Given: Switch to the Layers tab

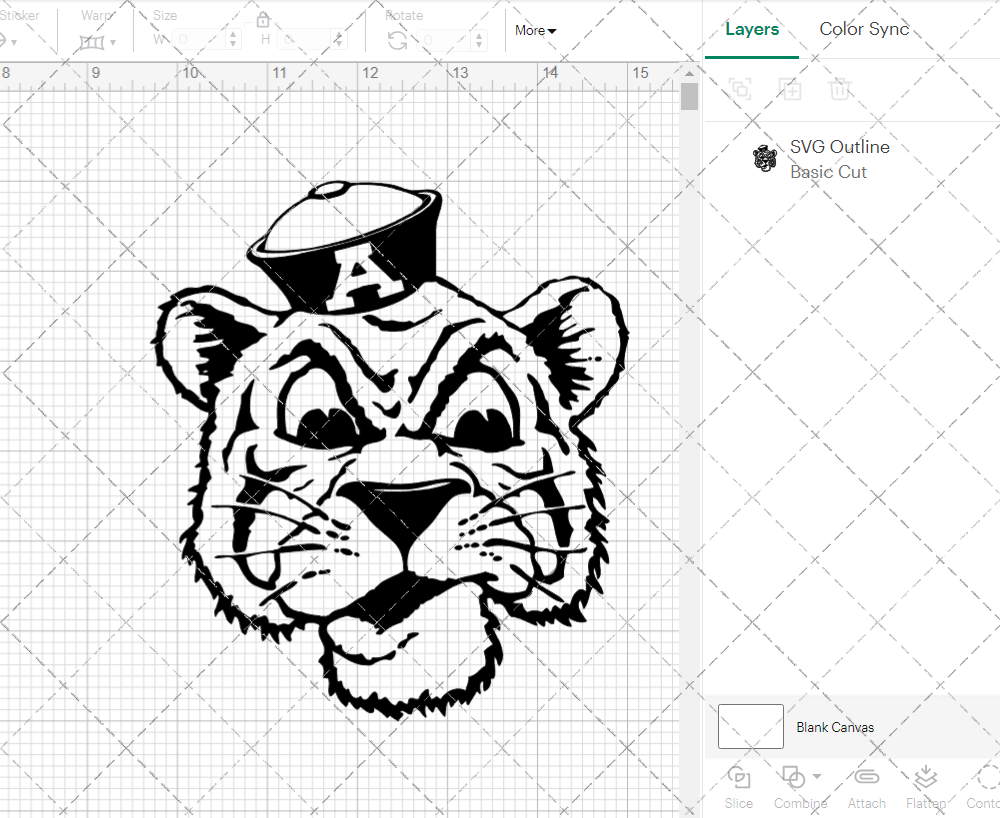Looking at the screenshot, I should [x=752, y=29].
